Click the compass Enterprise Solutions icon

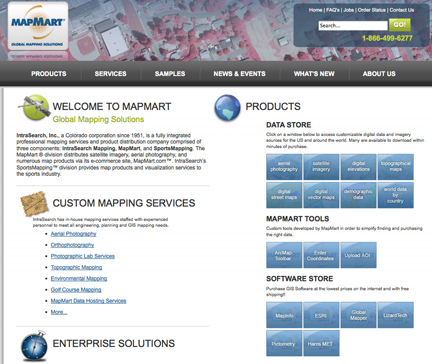click(34, 346)
